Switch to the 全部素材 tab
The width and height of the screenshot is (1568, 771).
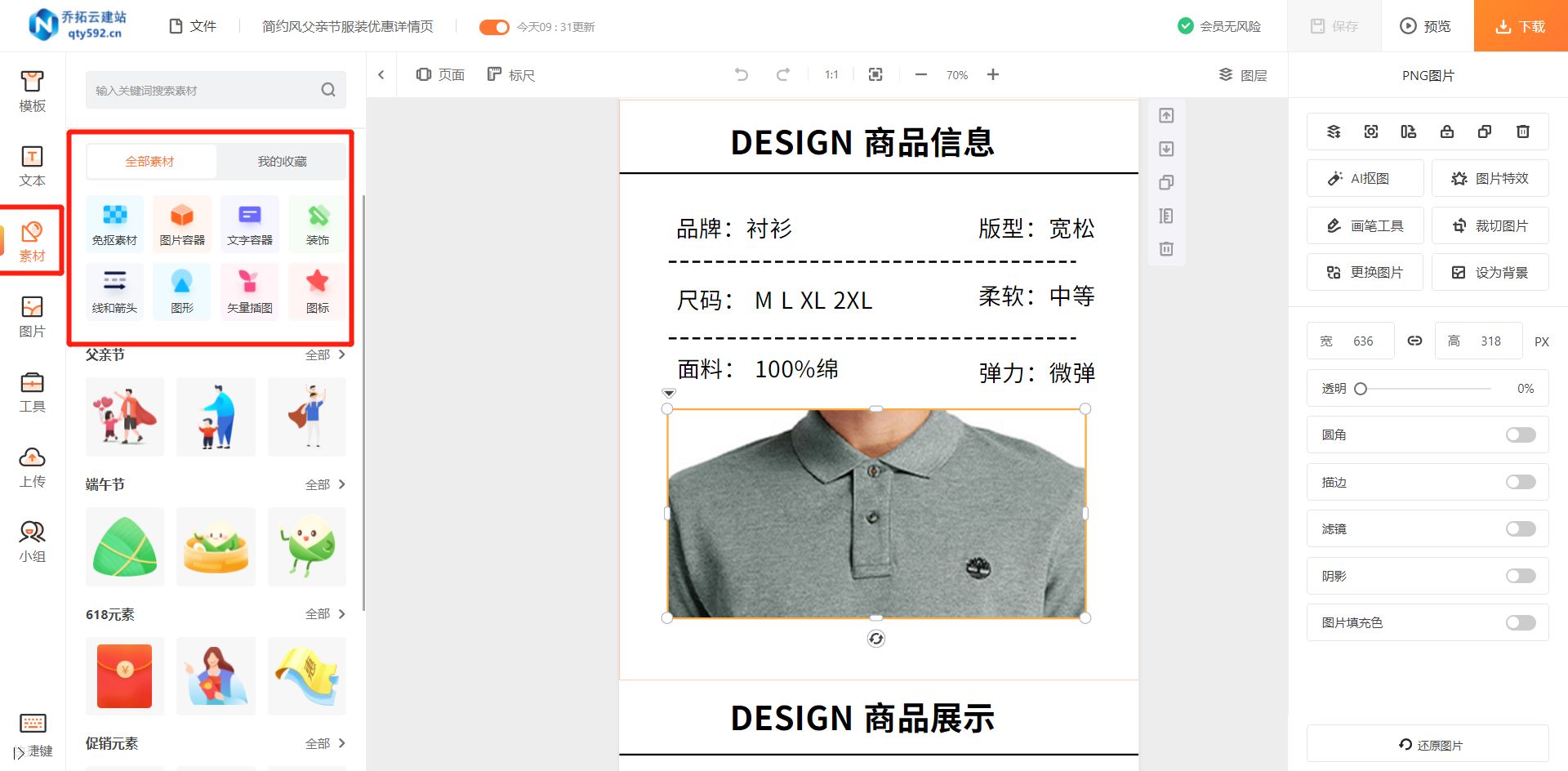point(150,161)
